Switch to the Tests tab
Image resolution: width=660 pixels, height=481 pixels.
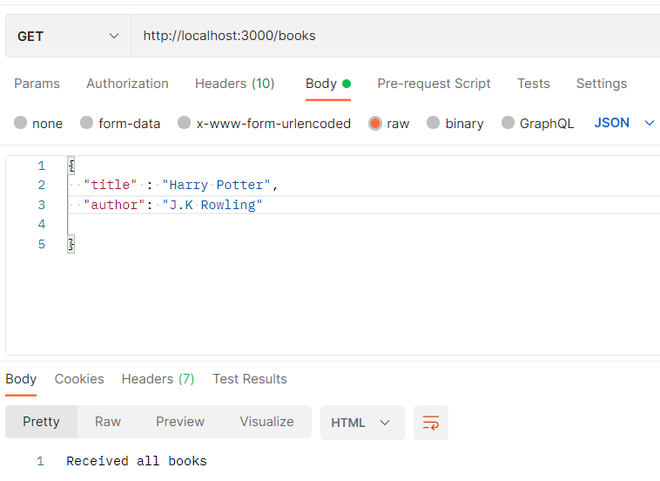click(533, 84)
